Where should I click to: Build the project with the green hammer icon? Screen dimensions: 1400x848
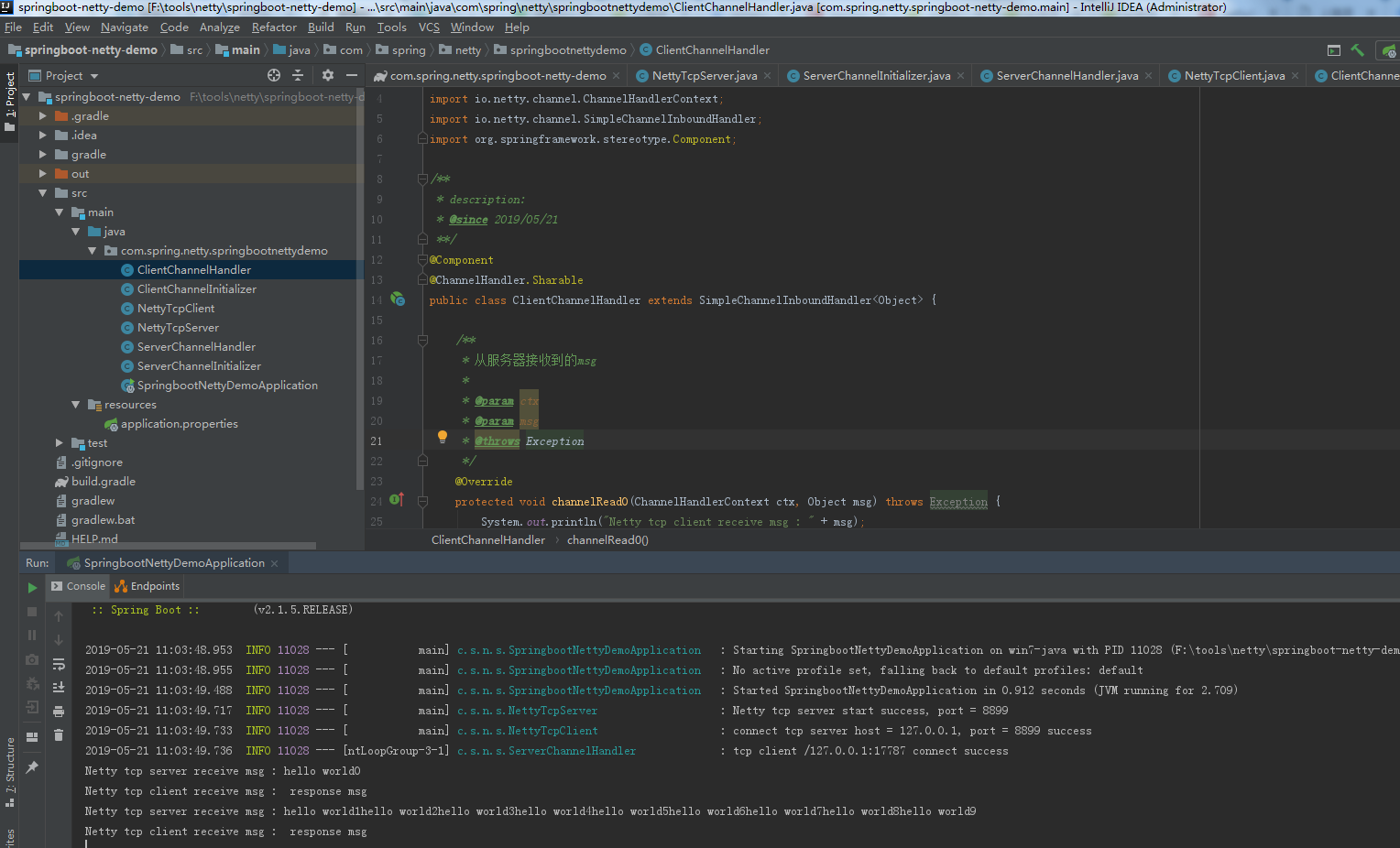click(1358, 50)
